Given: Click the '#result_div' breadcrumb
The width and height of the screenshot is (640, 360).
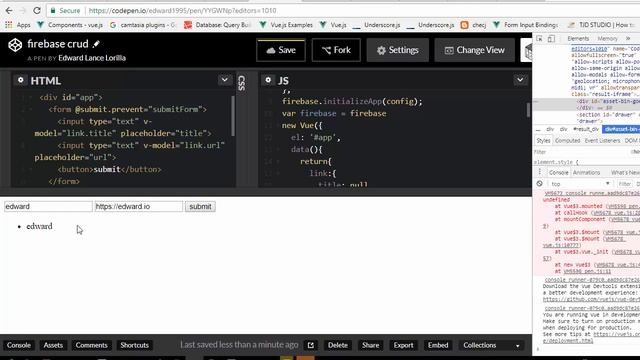Looking at the screenshot, I should click(x=586, y=129).
